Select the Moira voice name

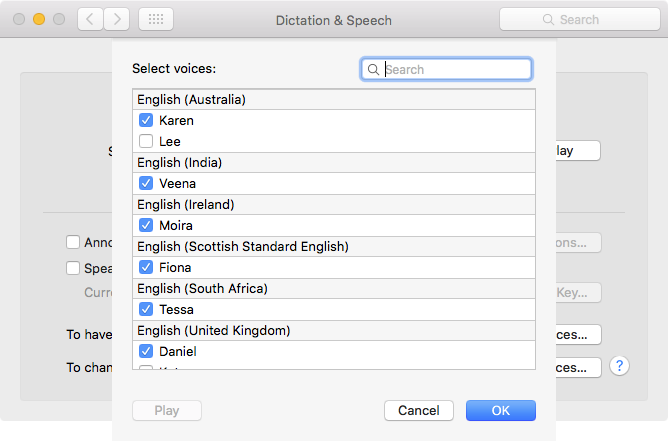pyautogui.click(x=176, y=225)
